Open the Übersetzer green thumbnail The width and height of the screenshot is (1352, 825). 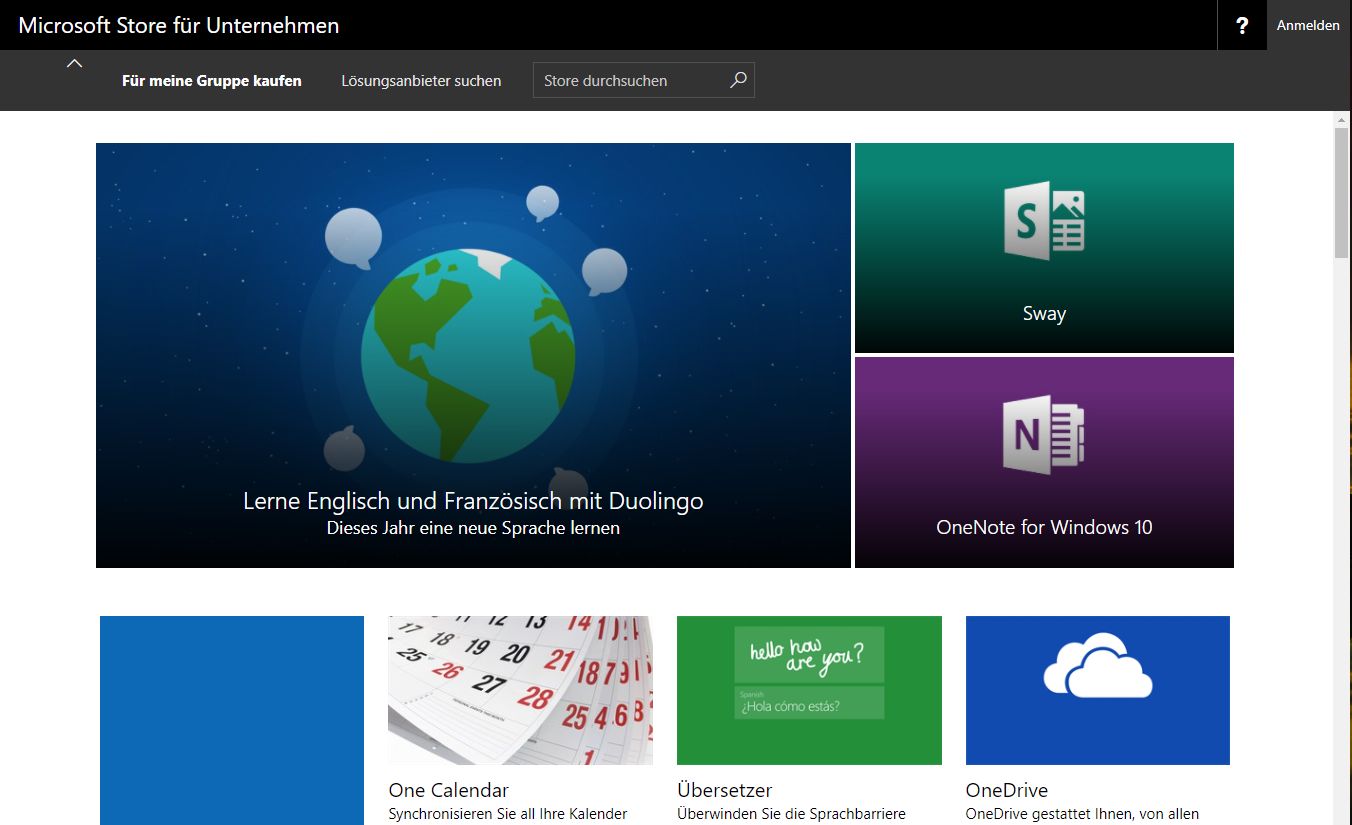click(809, 690)
